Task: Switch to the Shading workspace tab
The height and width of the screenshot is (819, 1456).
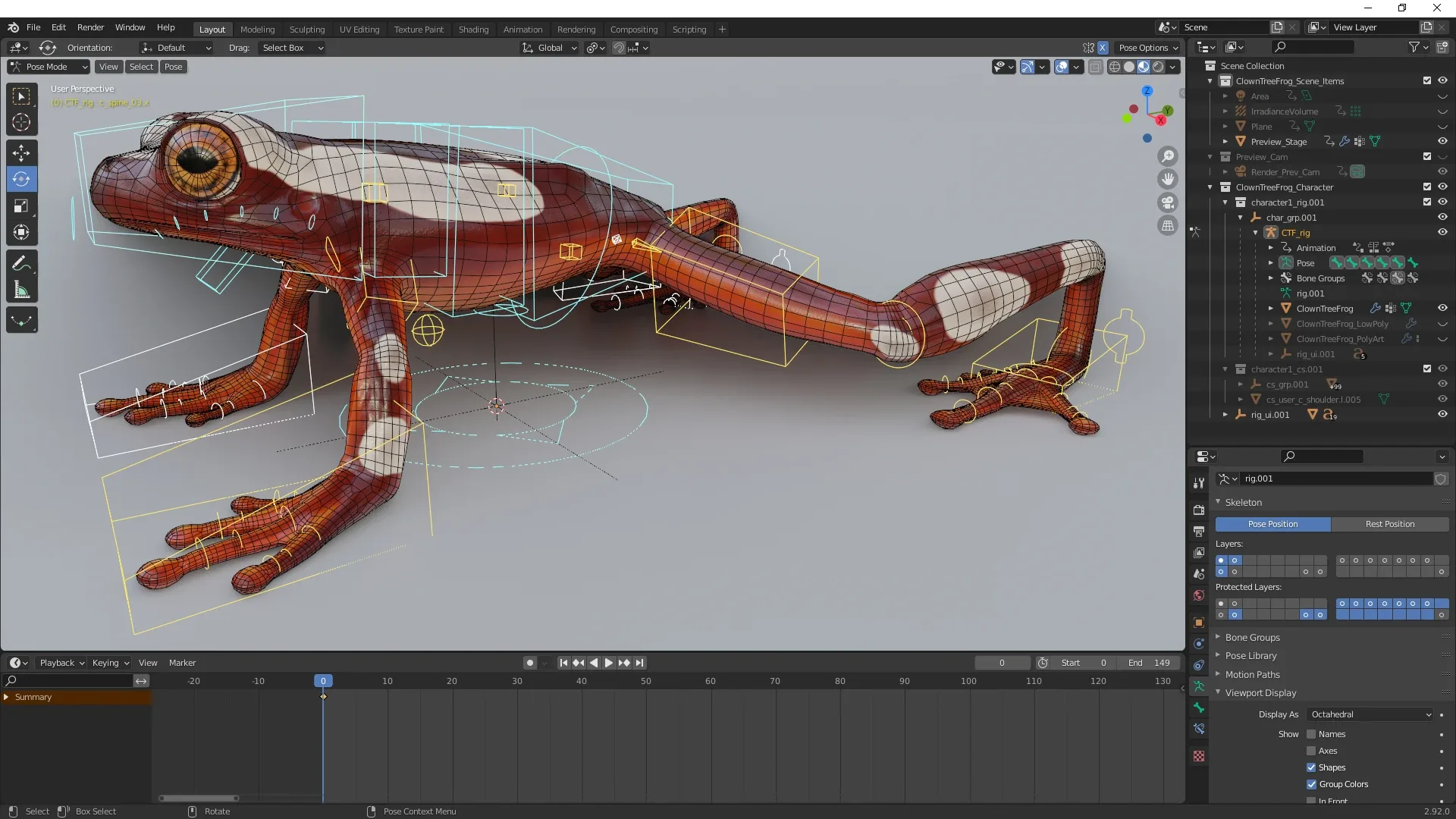Action: pyautogui.click(x=473, y=30)
